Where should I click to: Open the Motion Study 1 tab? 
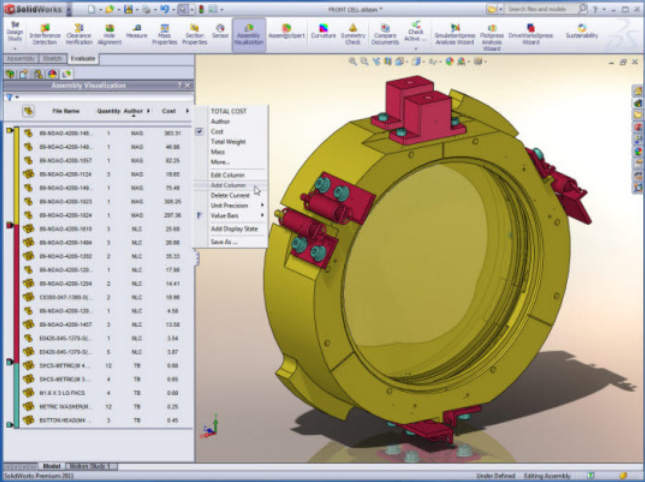point(90,466)
